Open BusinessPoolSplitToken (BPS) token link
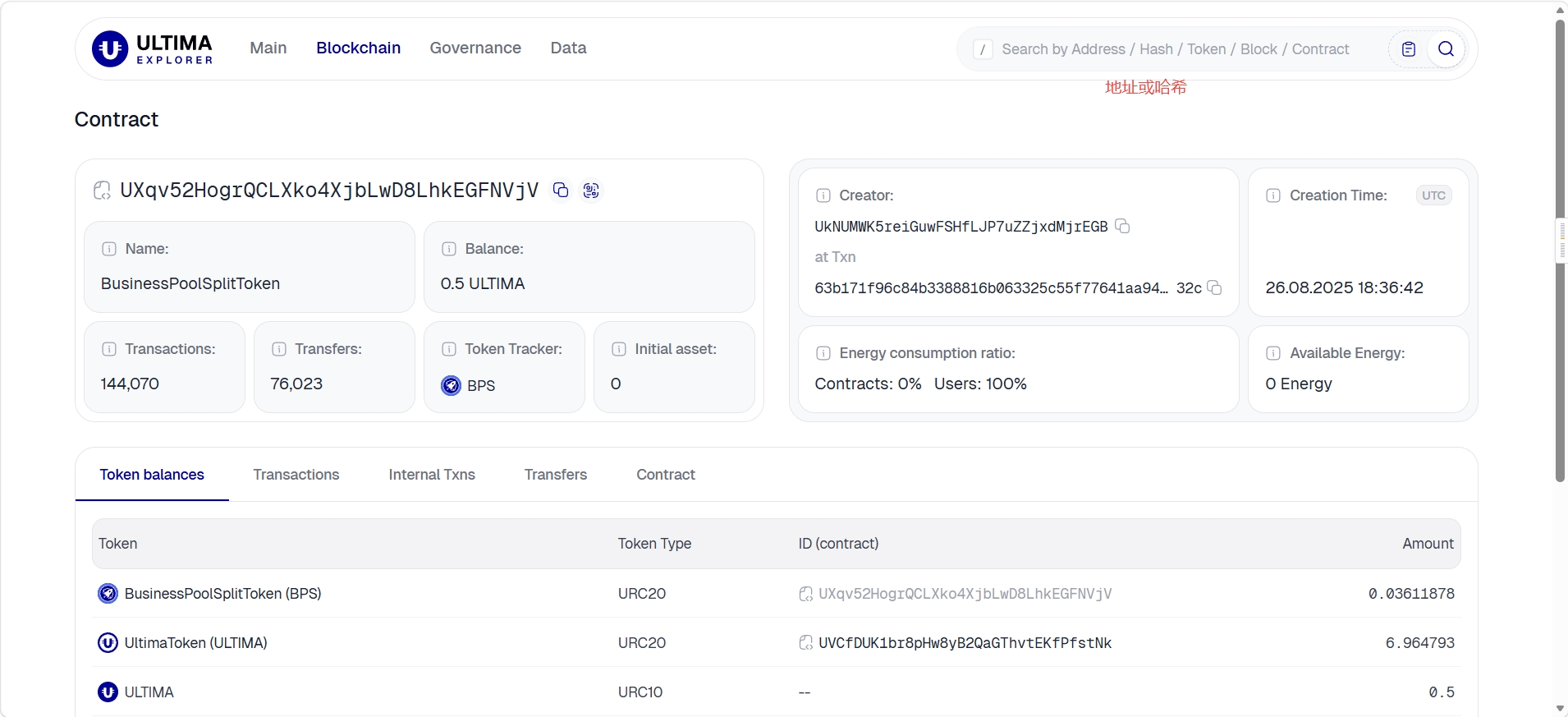 tap(222, 594)
